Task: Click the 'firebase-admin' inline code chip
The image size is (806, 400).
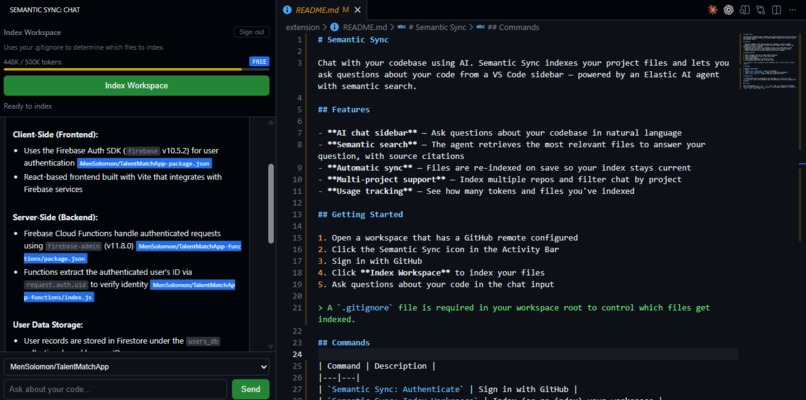Action: [x=73, y=246]
